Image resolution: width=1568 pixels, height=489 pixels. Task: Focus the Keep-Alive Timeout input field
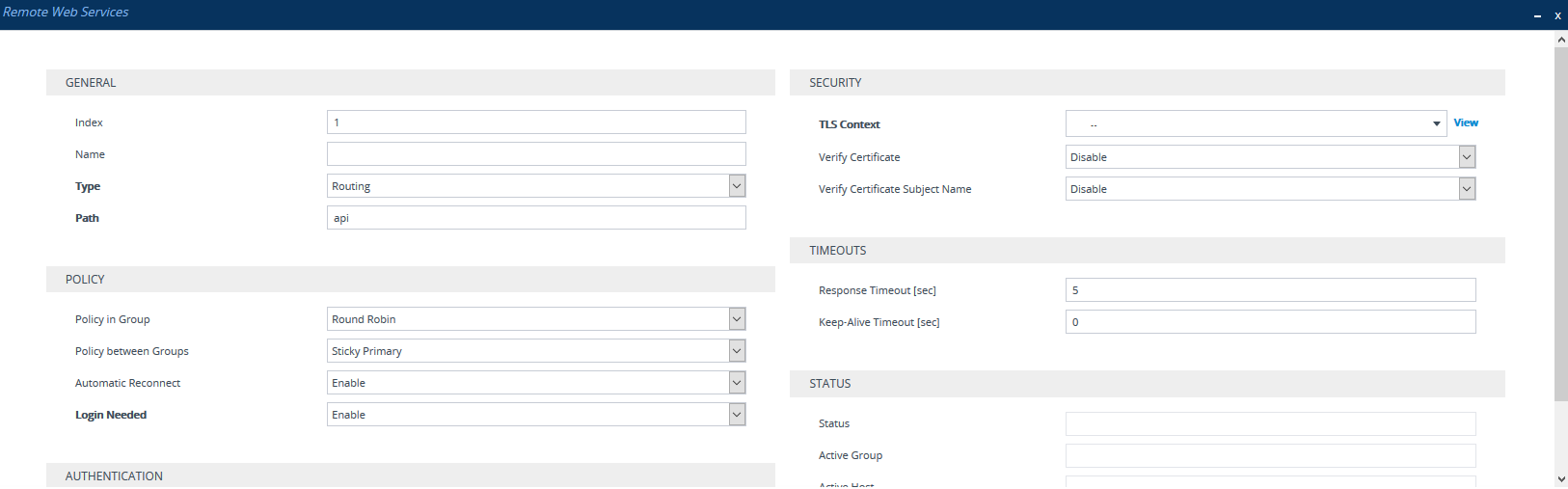click(1270, 322)
